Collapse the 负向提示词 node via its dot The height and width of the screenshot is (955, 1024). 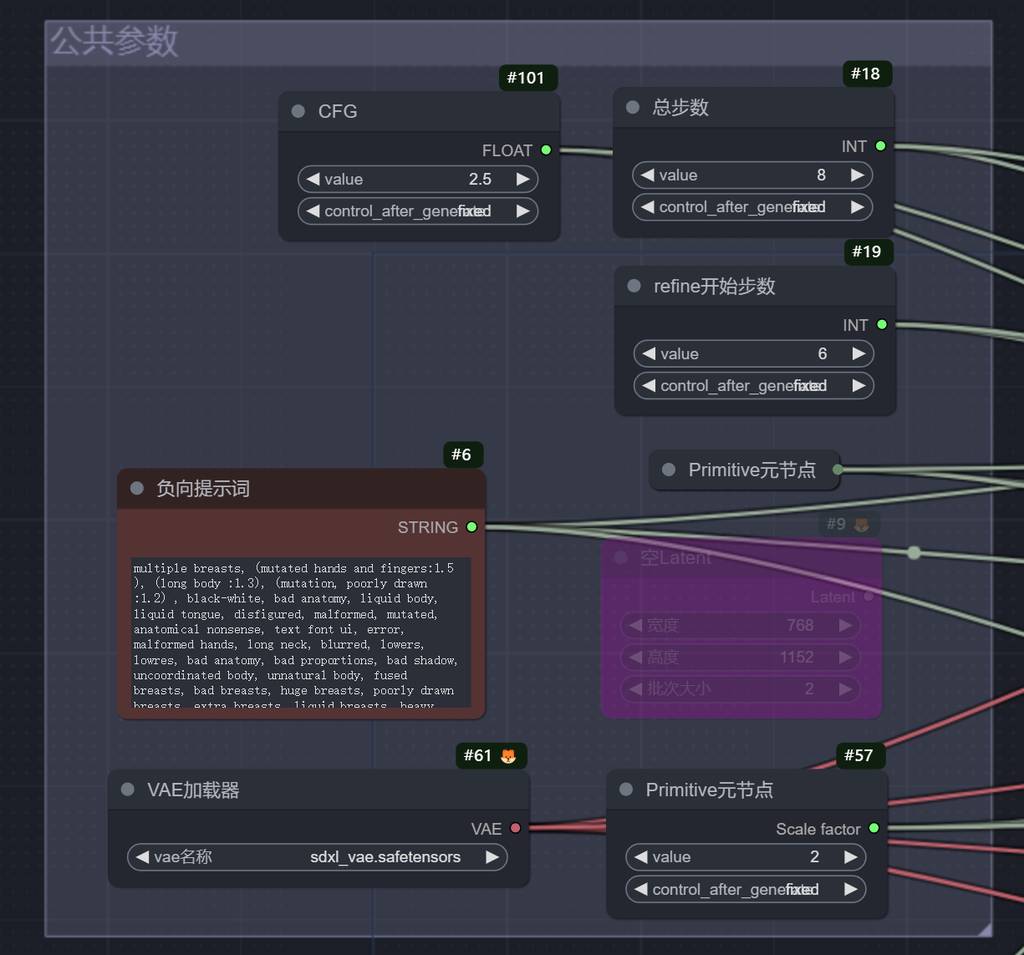[137, 489]
